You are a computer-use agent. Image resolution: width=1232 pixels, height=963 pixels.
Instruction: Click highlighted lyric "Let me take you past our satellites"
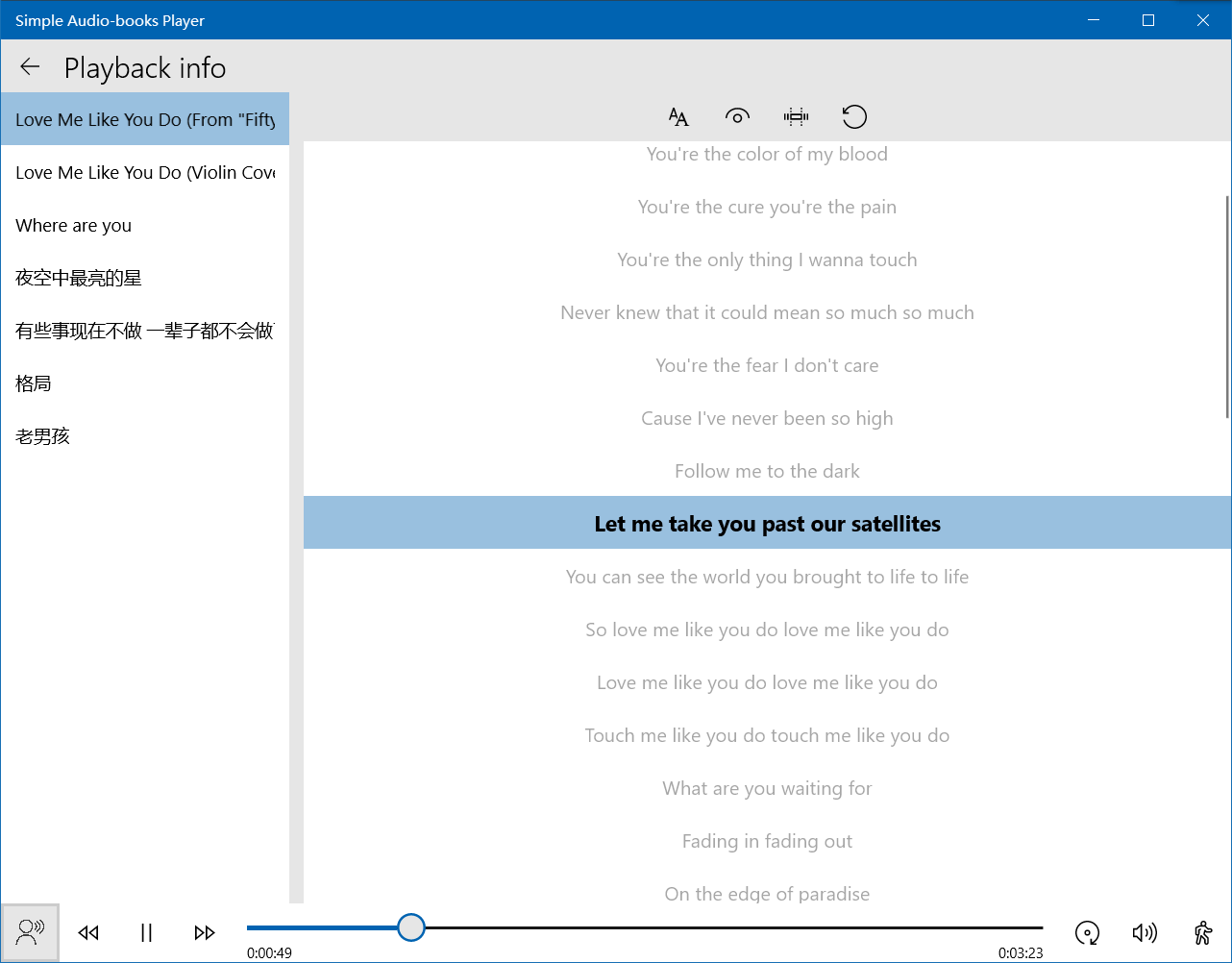click(767, 523)
